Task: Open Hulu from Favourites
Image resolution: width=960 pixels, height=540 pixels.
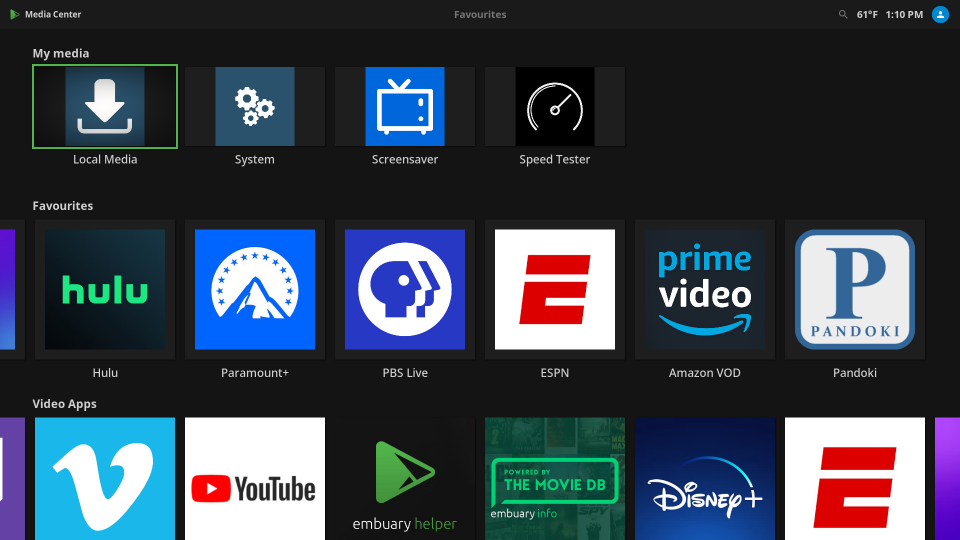Action: [105, 290]
